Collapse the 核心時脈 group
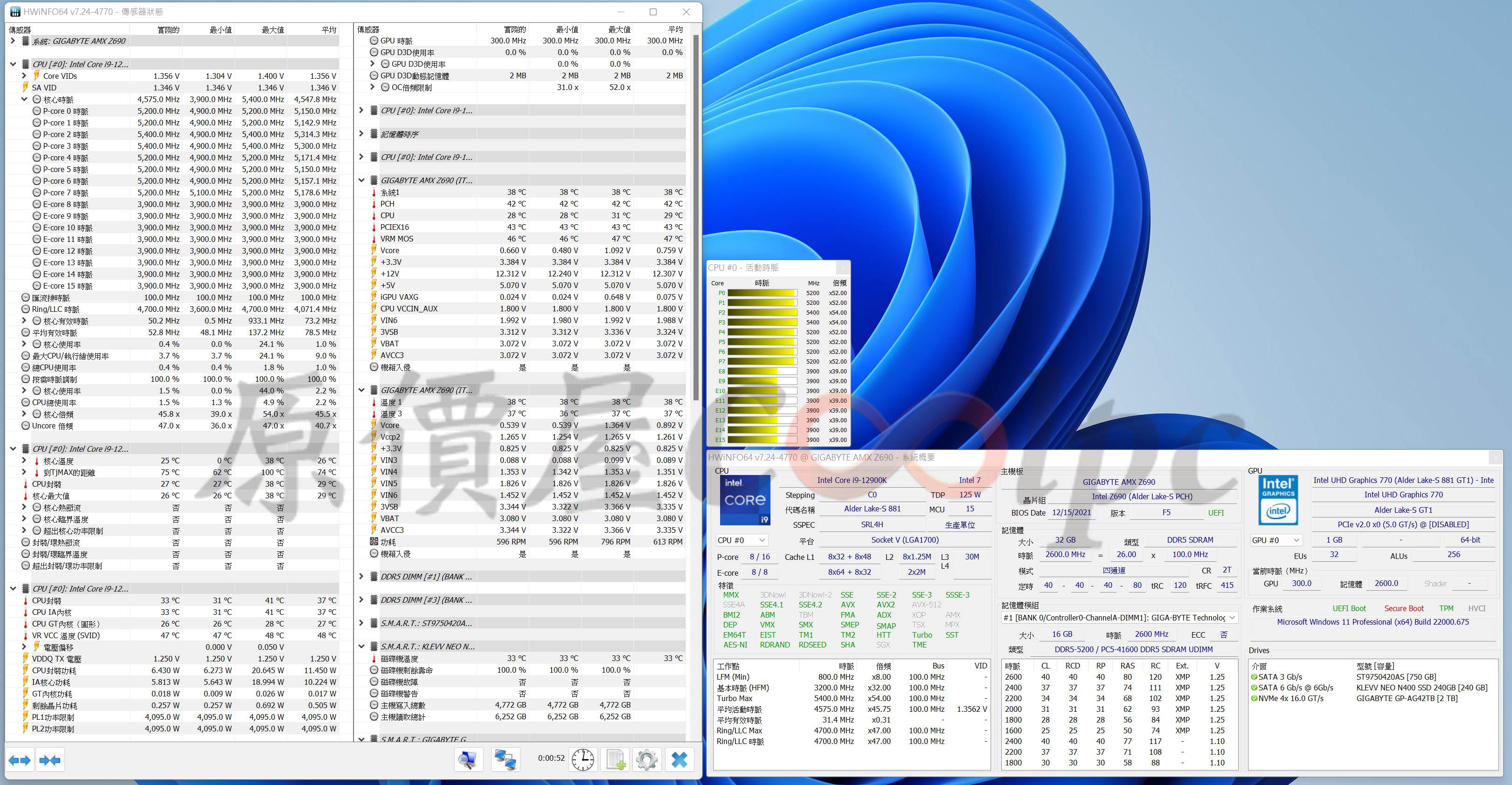 (x=24, y=99)
